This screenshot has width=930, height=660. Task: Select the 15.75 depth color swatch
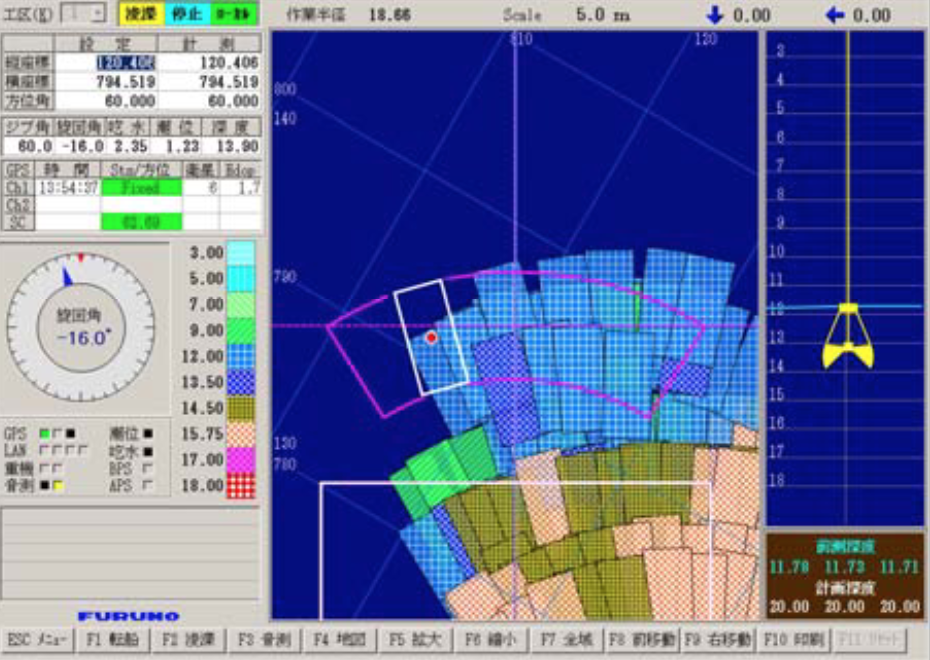pos(241,434)
